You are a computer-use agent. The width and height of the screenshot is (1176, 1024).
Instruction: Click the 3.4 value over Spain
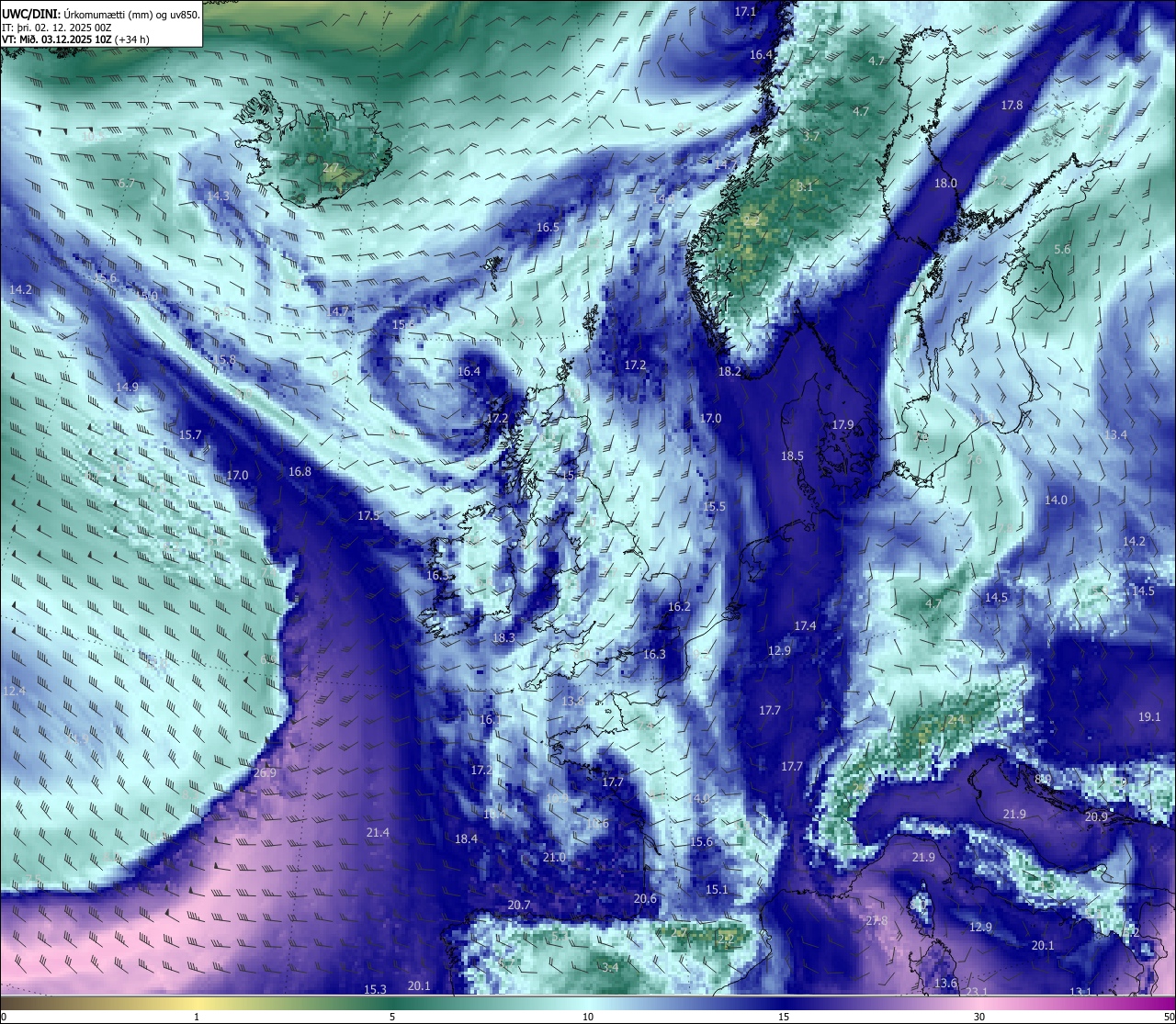610,968
